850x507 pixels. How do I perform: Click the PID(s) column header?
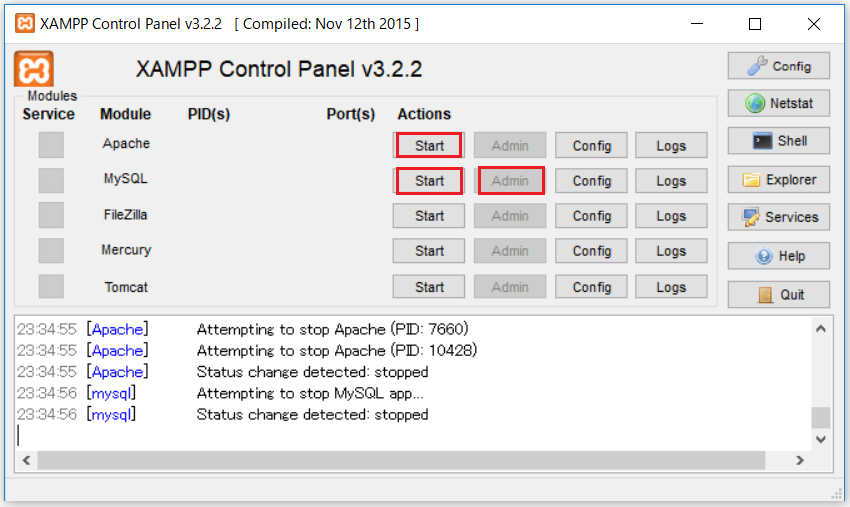point(209,114)
